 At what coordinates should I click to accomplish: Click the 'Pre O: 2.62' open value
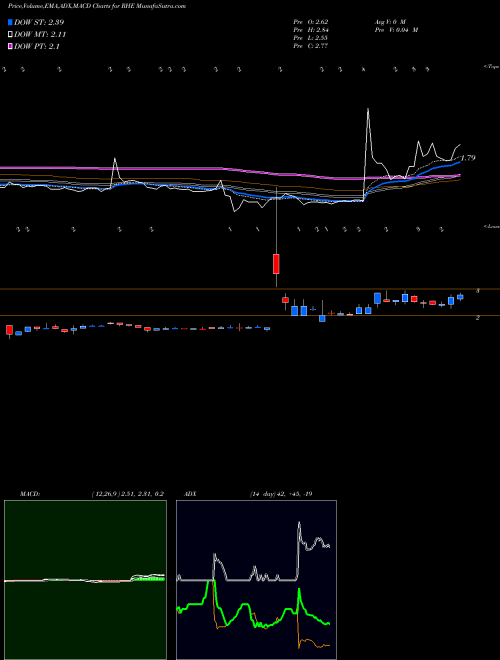(311, 22)
